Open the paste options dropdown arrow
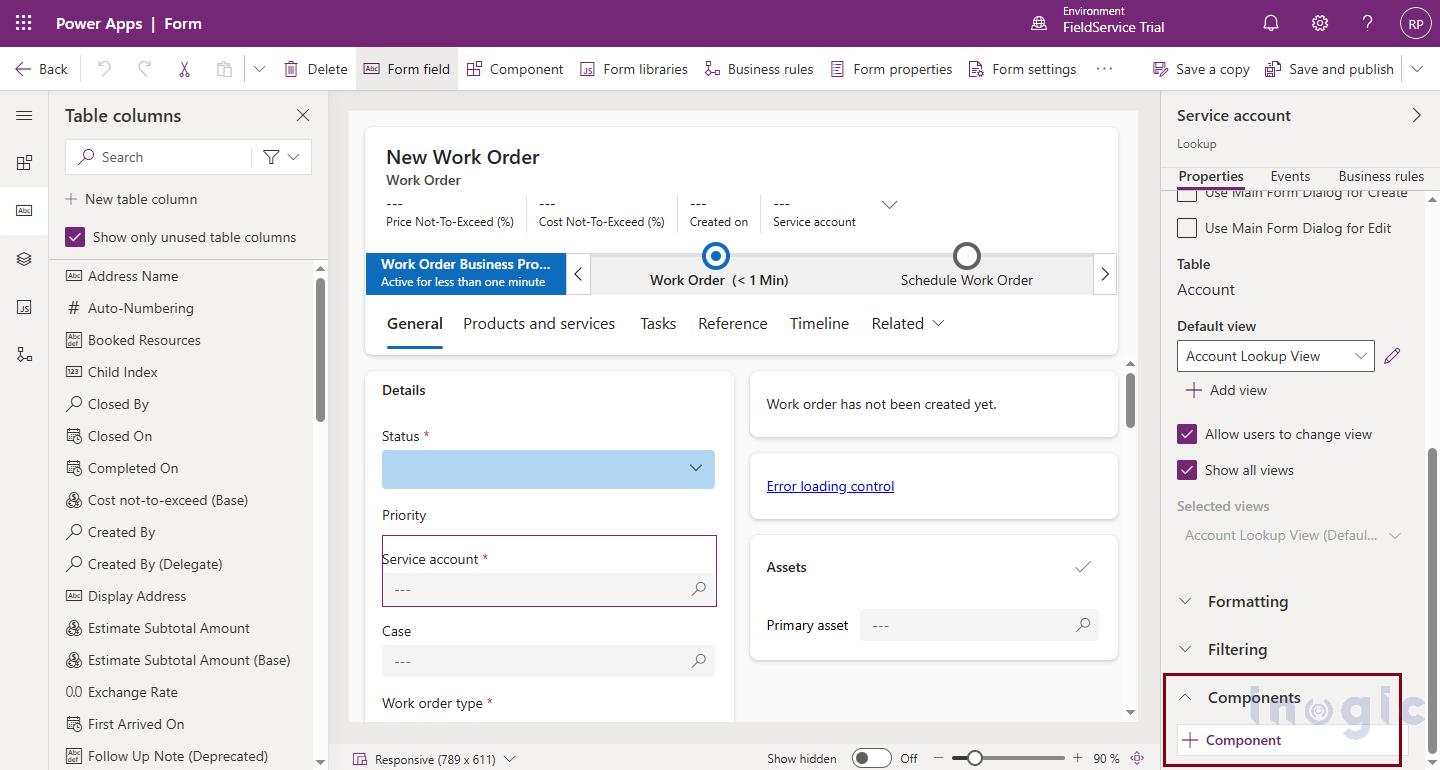 259,69
